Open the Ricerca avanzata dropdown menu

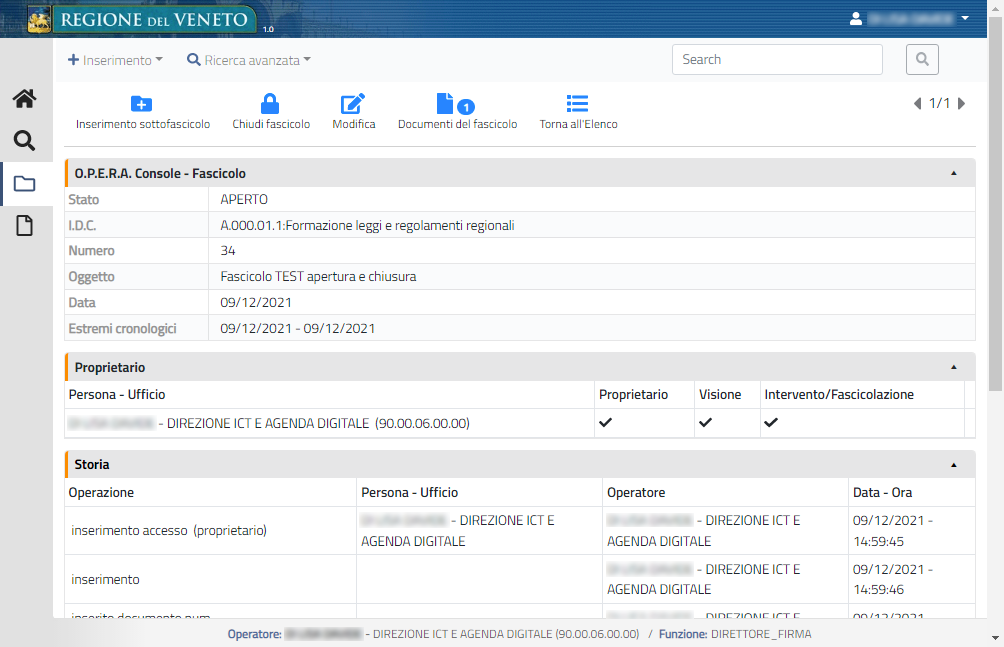tap(248, 60)
